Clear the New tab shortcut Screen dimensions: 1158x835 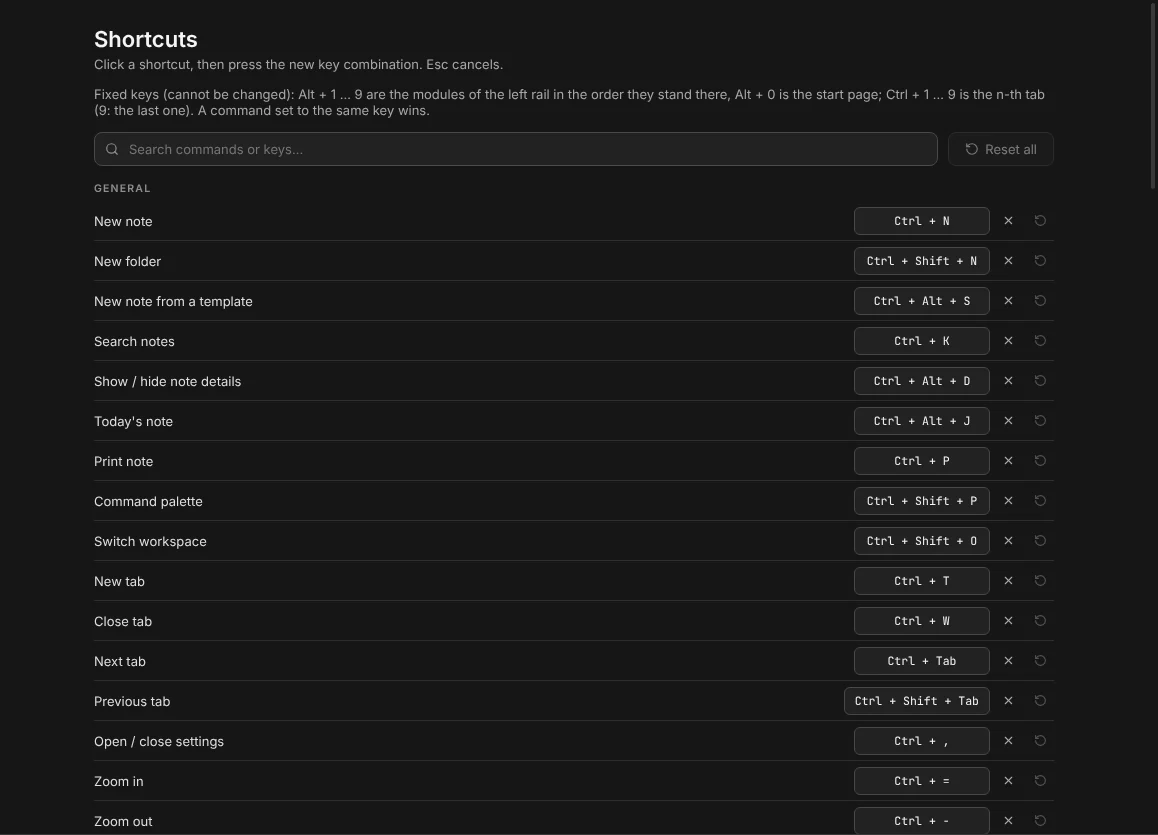click(x=1008, y=581)
